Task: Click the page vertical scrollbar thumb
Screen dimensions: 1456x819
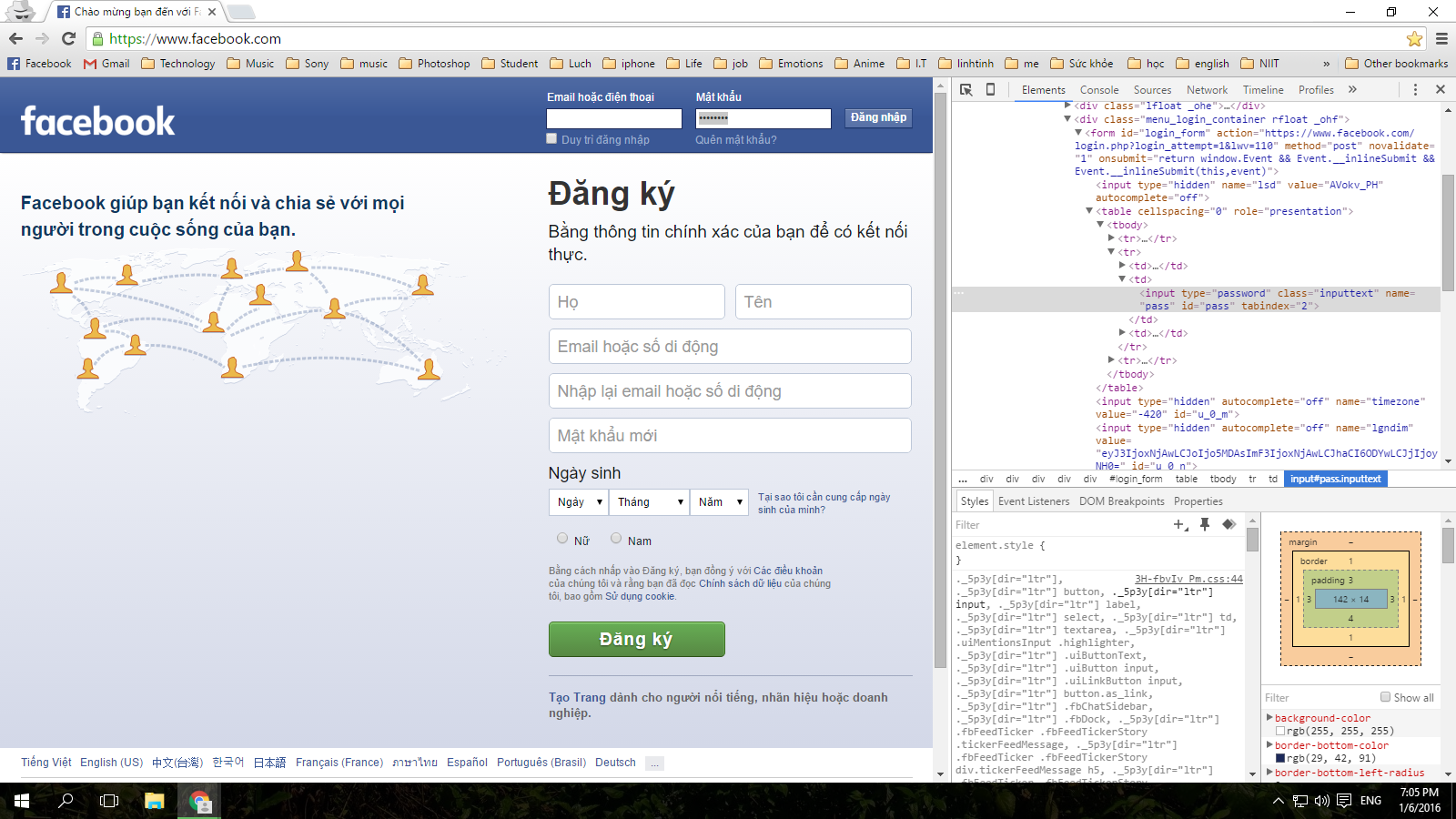Action: 940,380
